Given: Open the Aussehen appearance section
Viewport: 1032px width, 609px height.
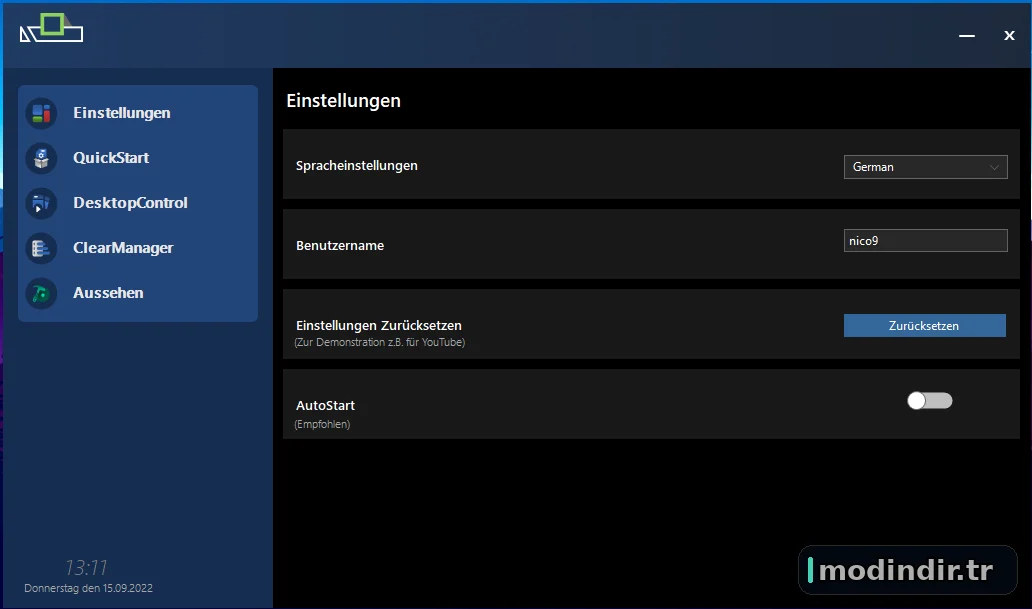Looking at the screenshot, I should 108,293.
